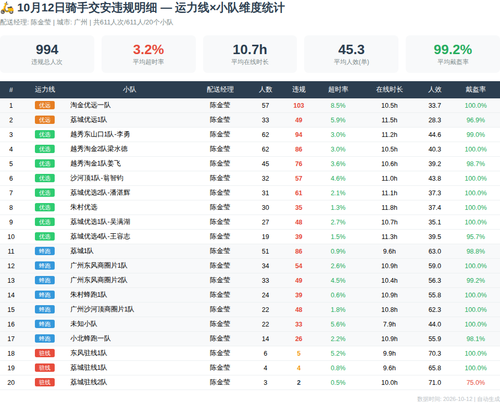Sort by the 小队 column header

pos(129,89)
